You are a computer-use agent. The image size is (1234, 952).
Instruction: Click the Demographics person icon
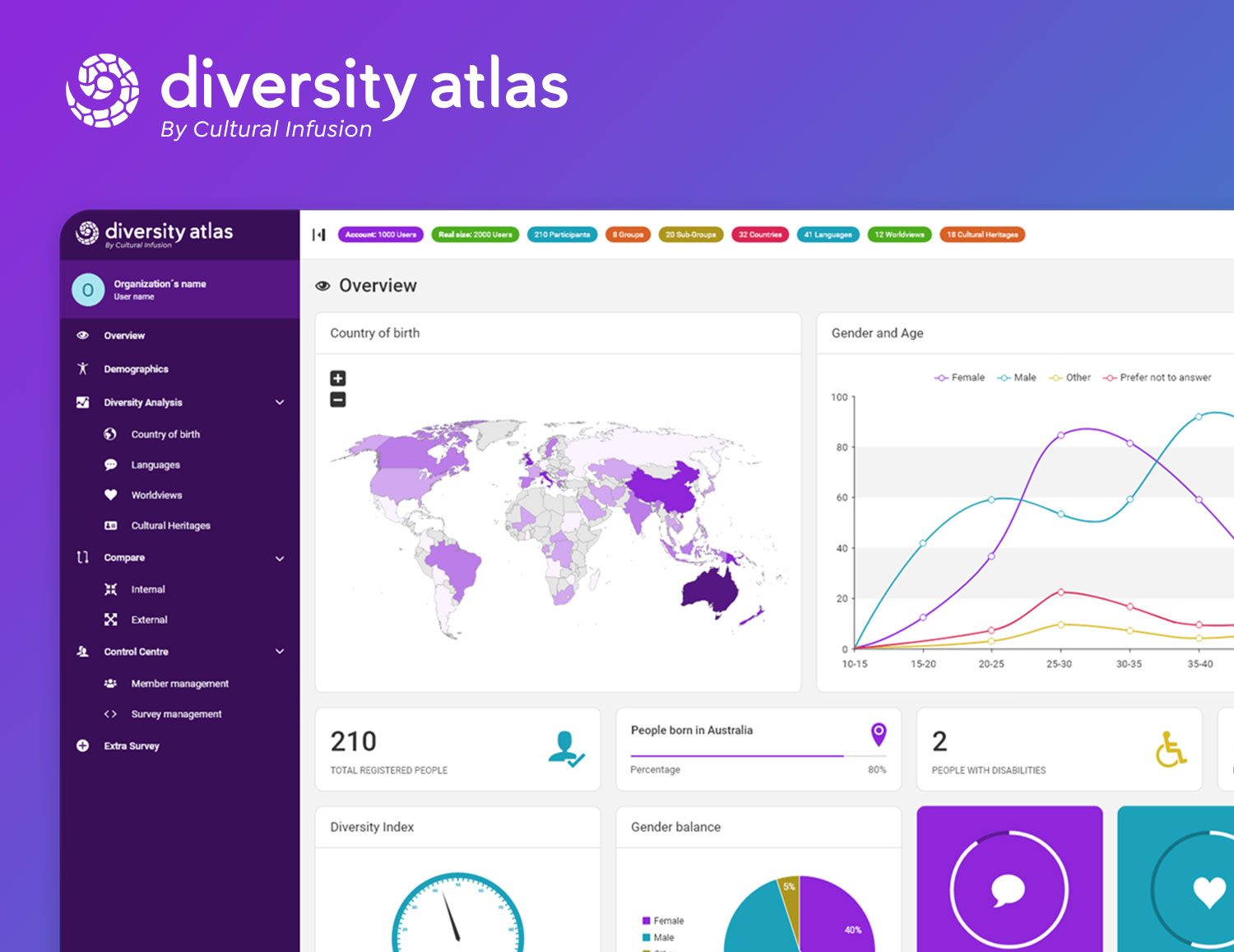[x=82, y=369]
